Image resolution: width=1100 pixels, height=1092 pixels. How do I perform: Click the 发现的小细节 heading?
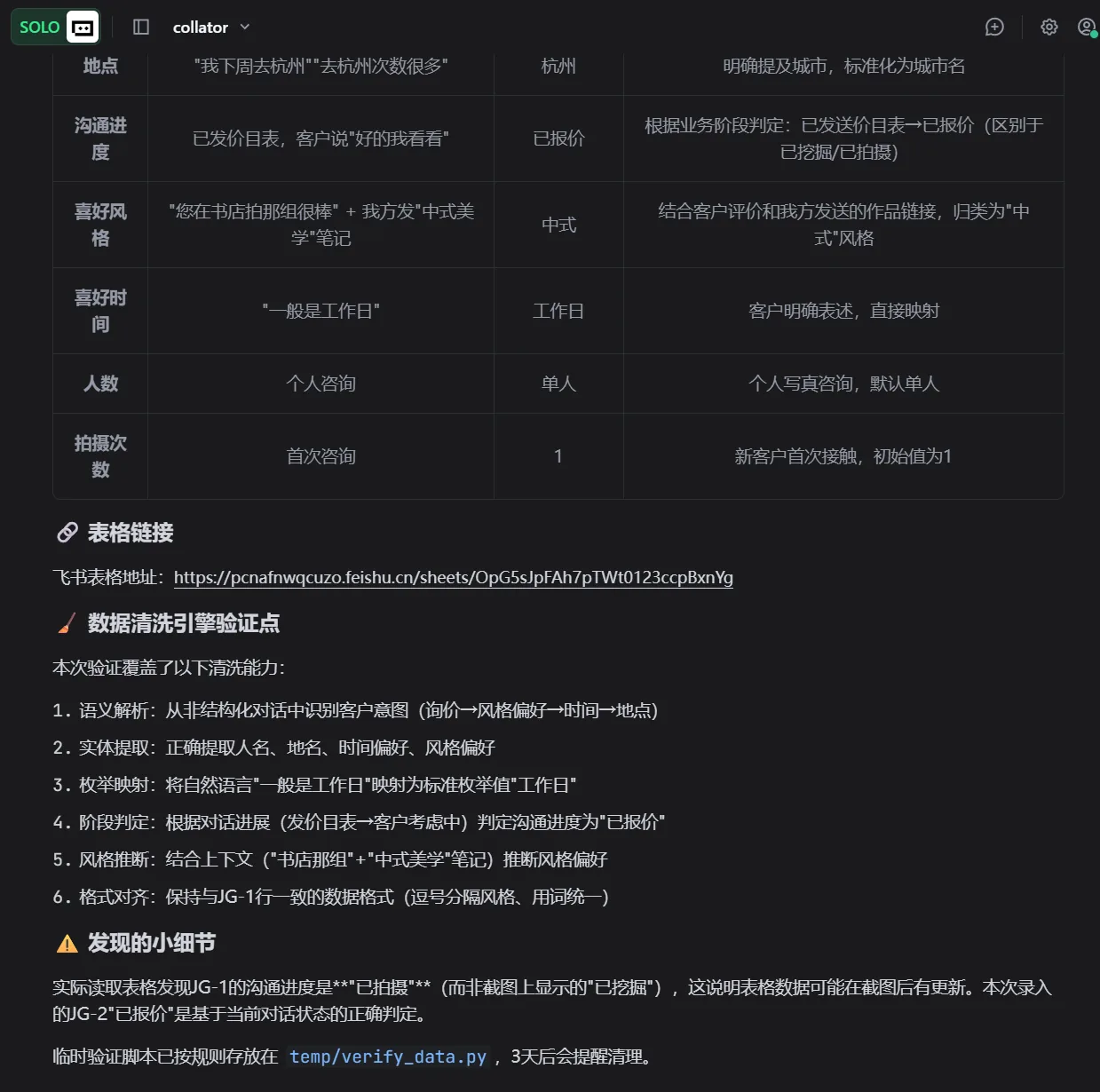152,943
